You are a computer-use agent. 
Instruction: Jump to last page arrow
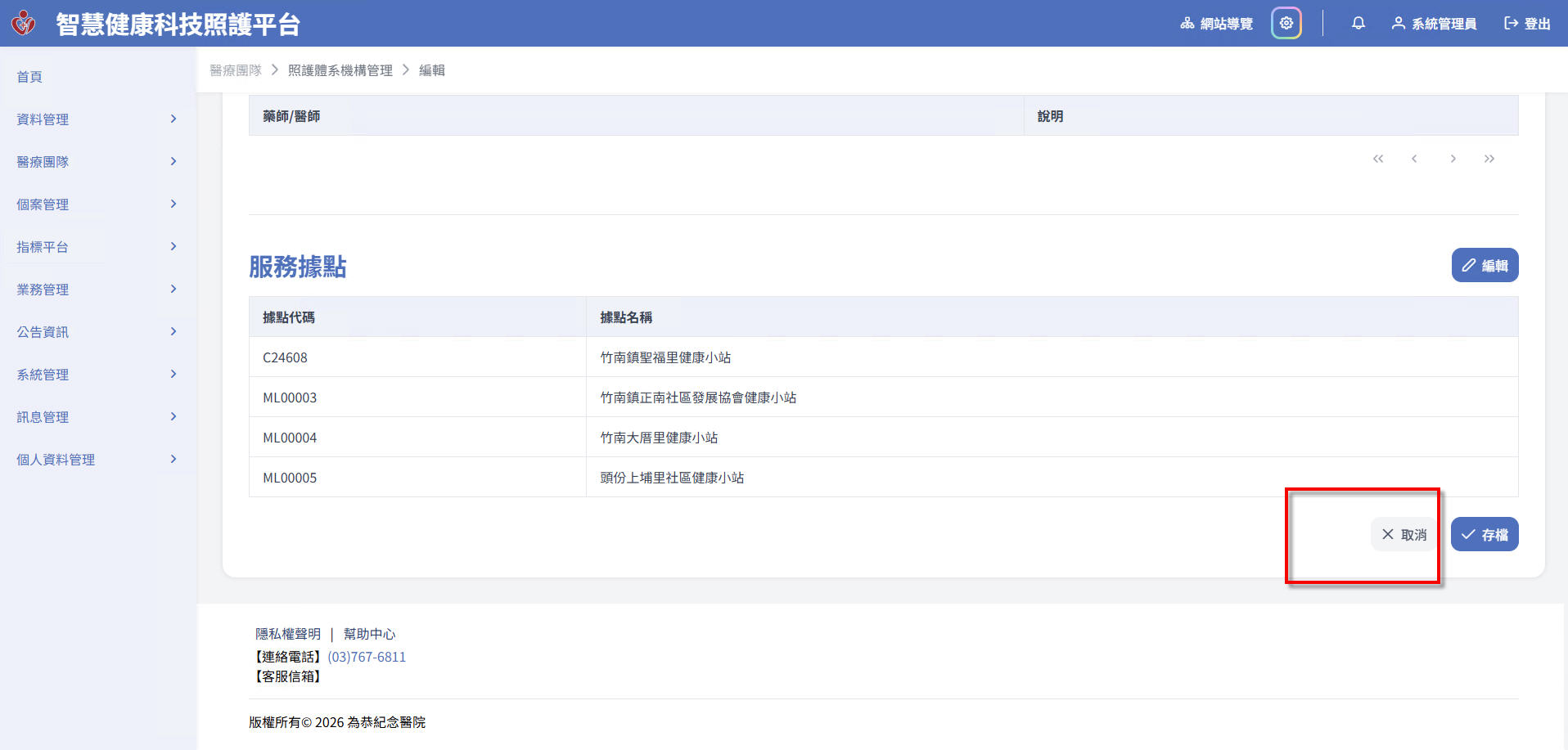click(x=1489, y=159)
